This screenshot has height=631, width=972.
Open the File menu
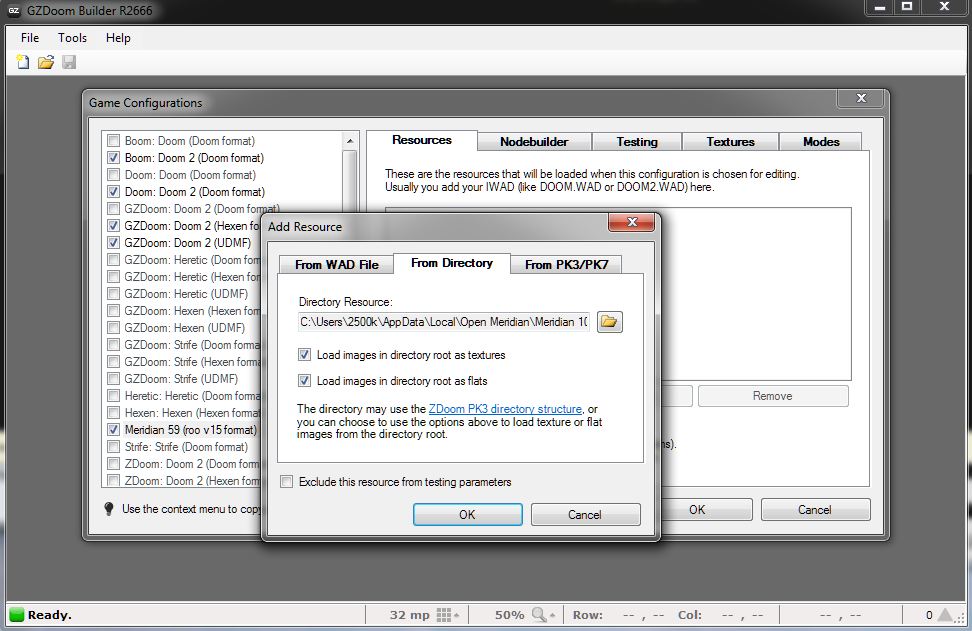(30, 38)
